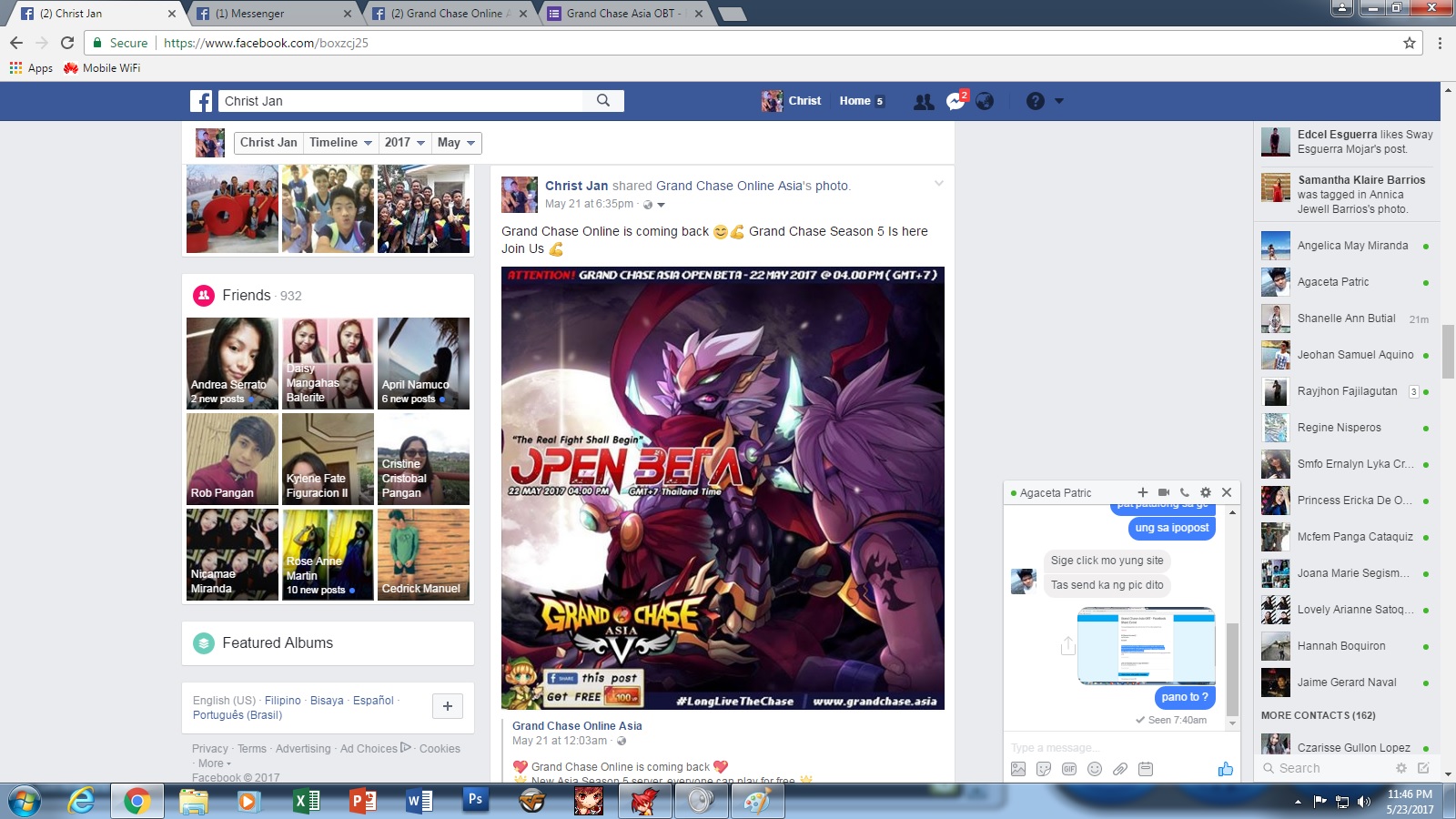Viewport: 1456px width, 819px height.
Task: Open the 2017 year dropdown
Action: tap(405, 143)
